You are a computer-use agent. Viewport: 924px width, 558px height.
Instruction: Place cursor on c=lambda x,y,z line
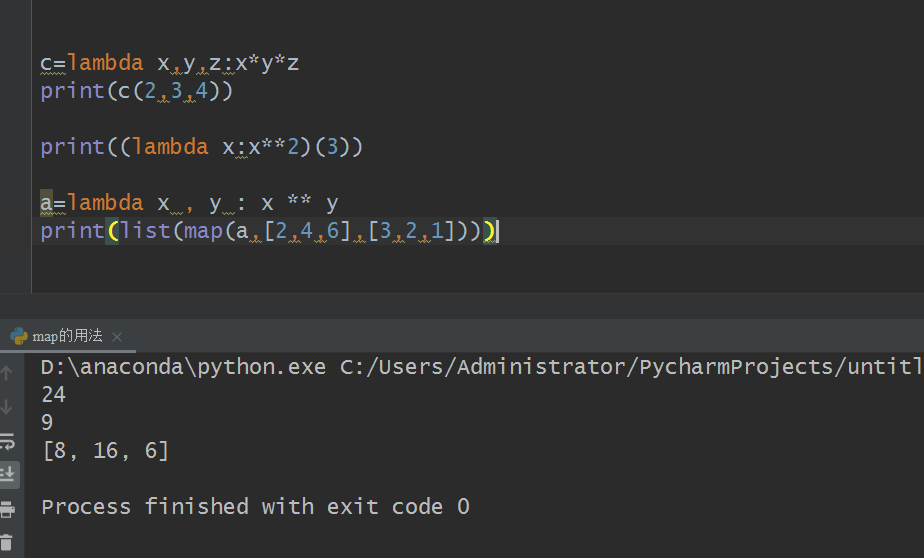(x=170, y=63)
